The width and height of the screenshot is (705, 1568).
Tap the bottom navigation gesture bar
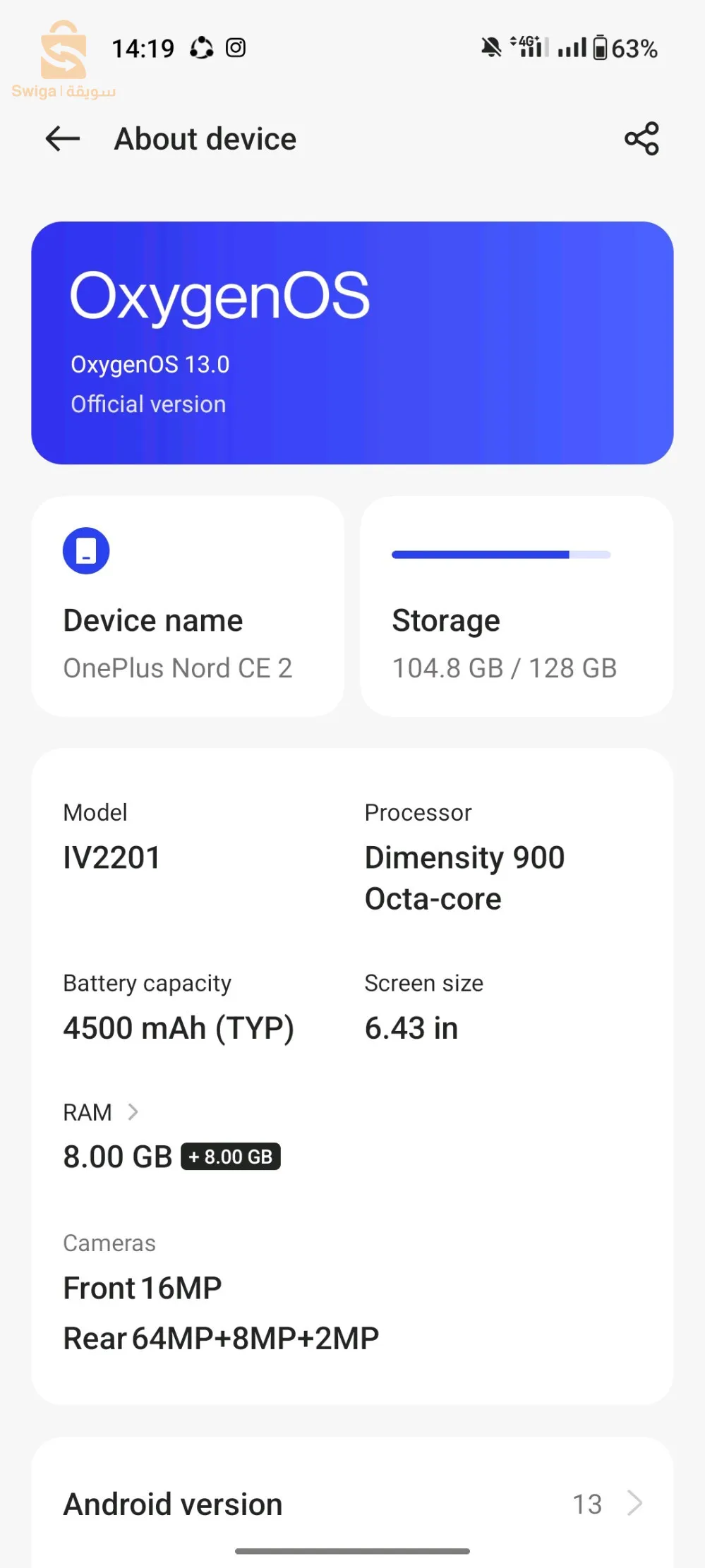(352, 1551)
